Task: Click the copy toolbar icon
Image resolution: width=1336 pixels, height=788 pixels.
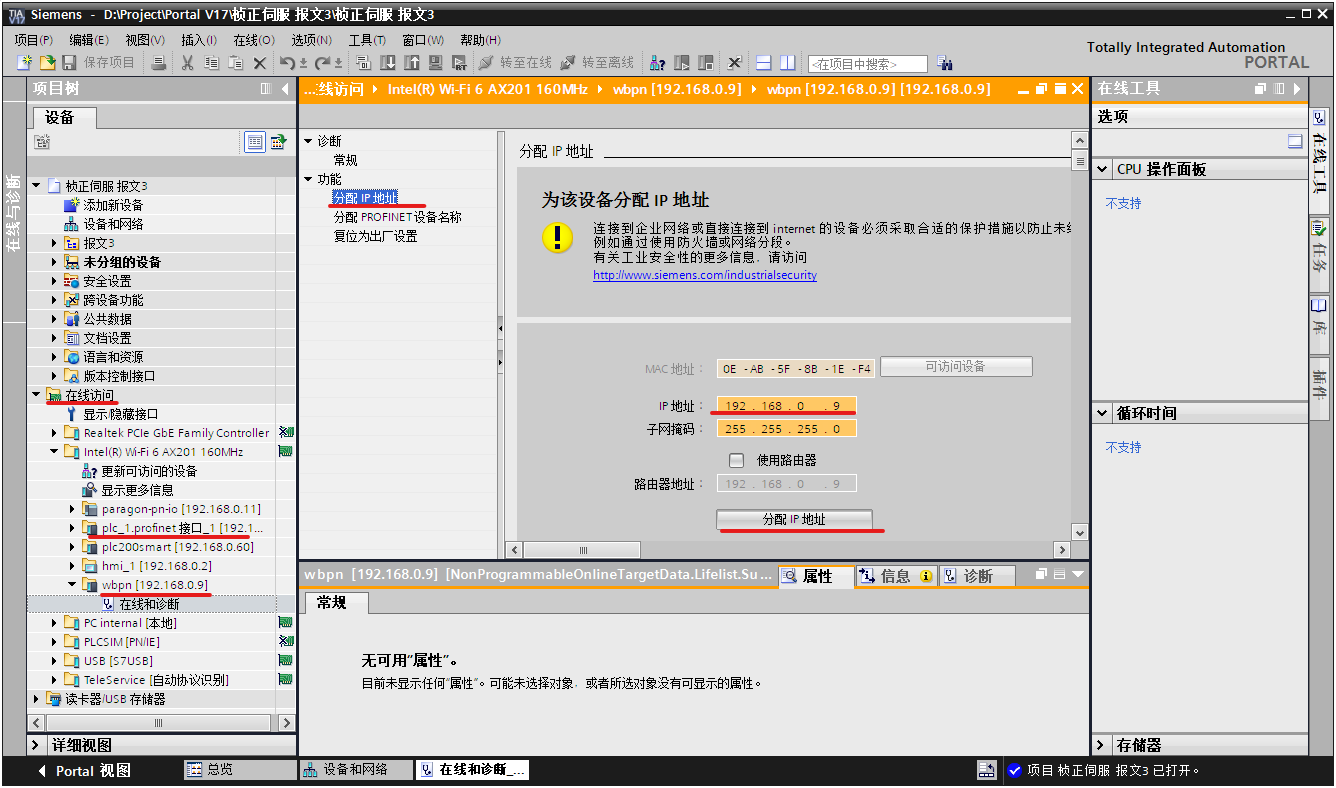Action: click(211, 63)
